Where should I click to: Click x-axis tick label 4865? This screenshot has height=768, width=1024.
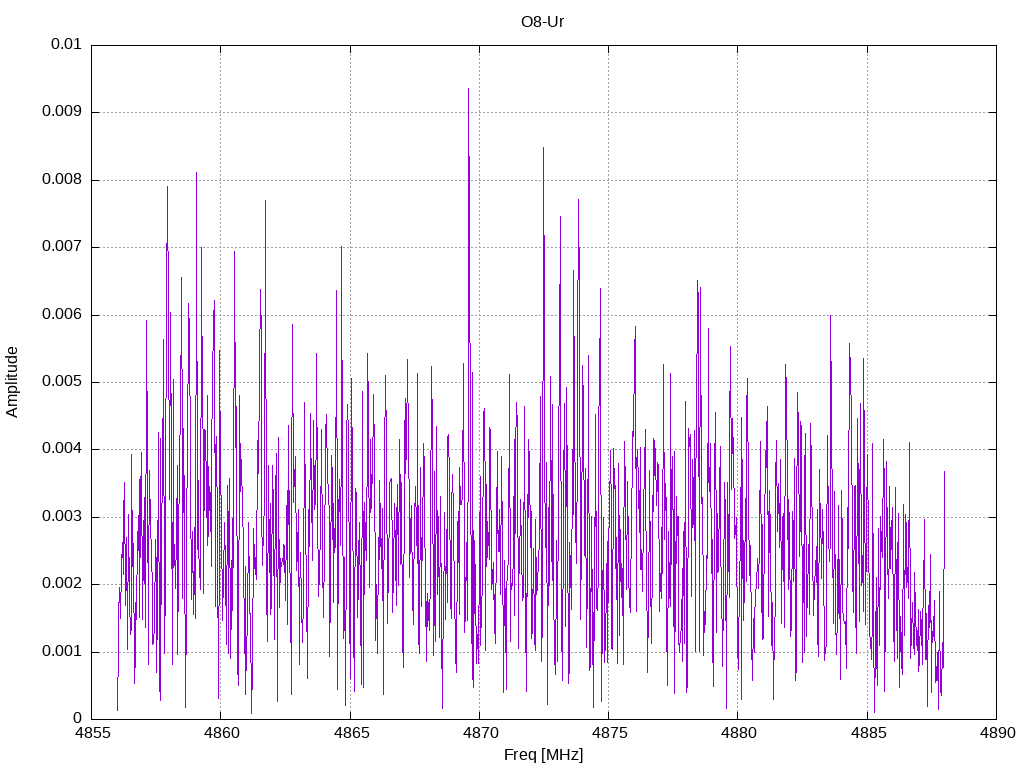coord(350,733)
